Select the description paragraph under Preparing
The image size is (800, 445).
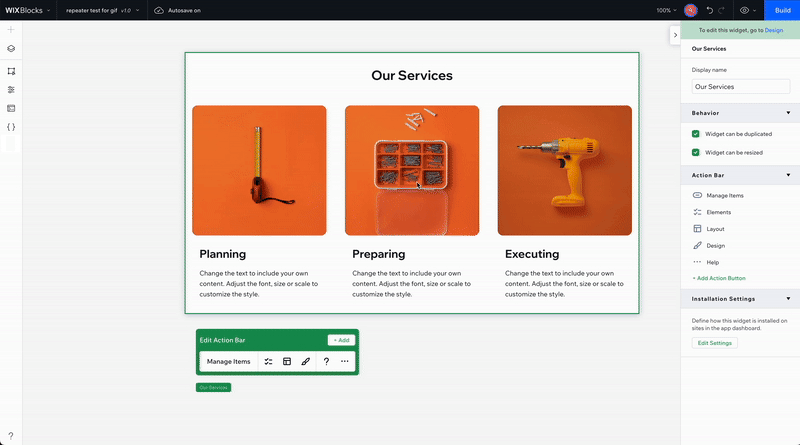(411, 284)
